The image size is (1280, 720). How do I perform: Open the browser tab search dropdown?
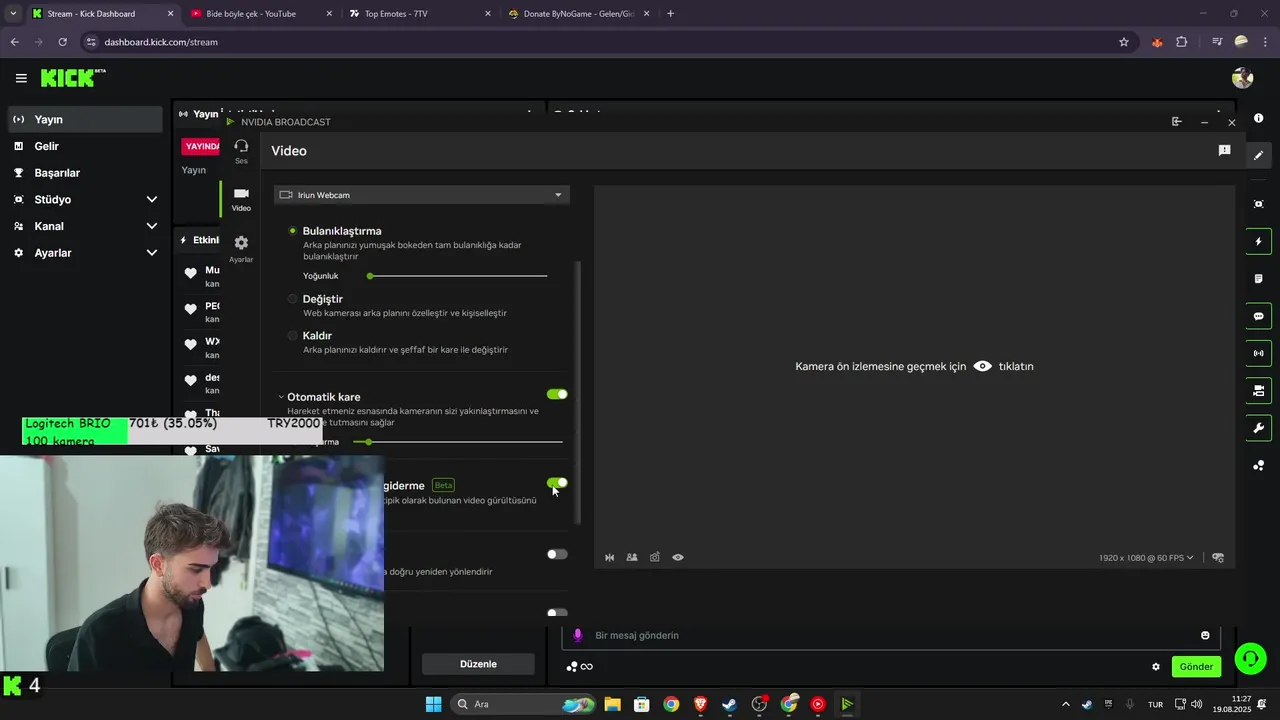13,14
